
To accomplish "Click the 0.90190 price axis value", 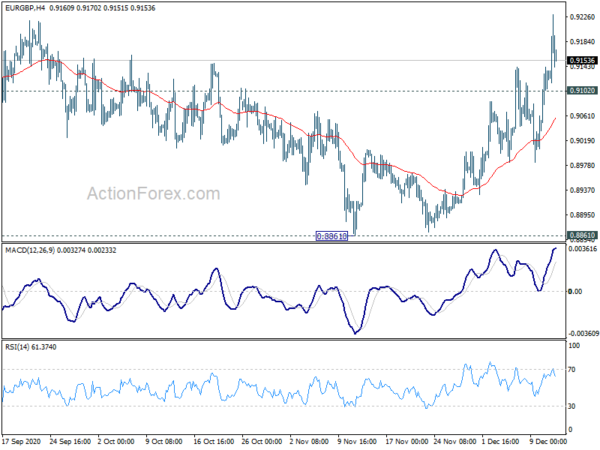I will [582, 141].
